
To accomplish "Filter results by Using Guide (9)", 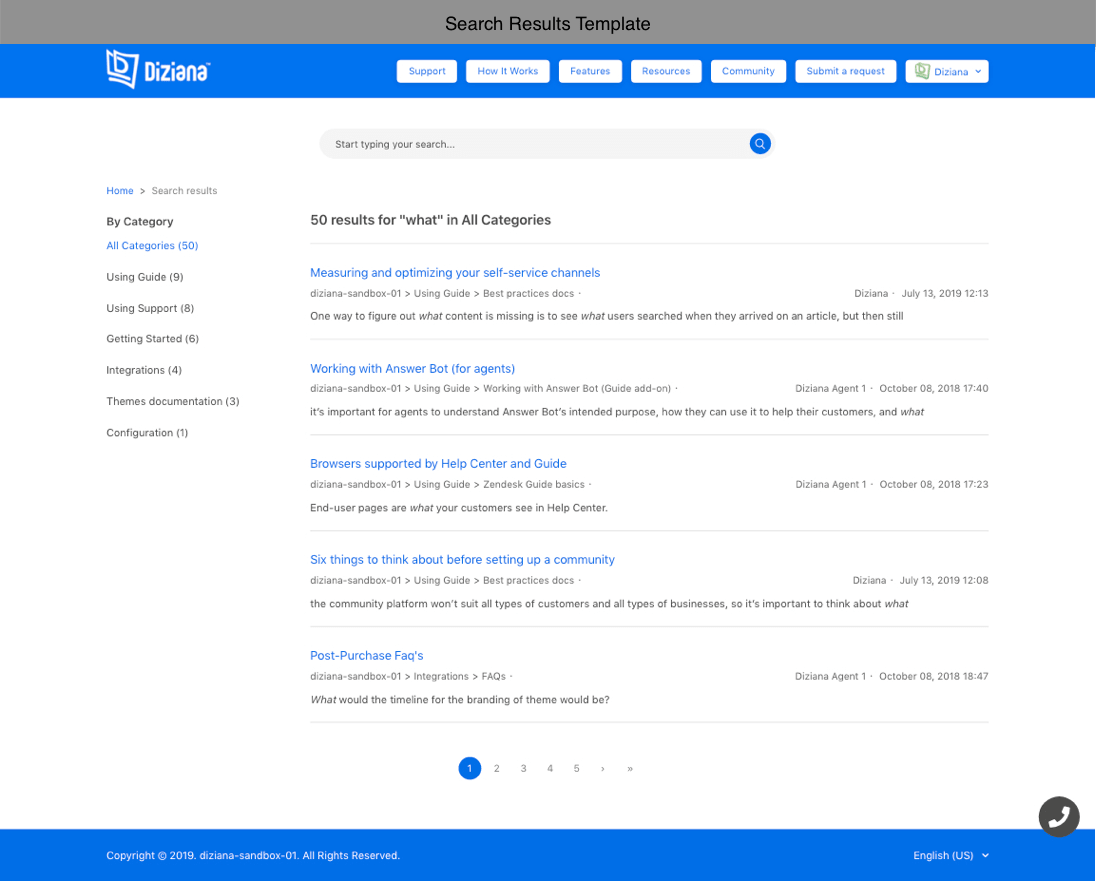I will 145,277.
